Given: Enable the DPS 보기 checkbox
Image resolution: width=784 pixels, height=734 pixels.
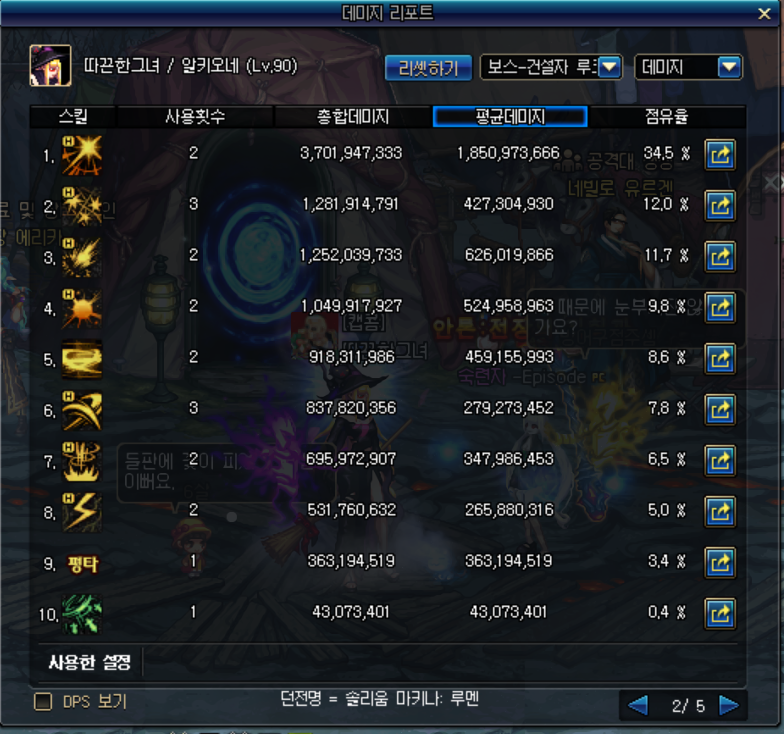Looking at the screenshot, I should click(43, 702).
